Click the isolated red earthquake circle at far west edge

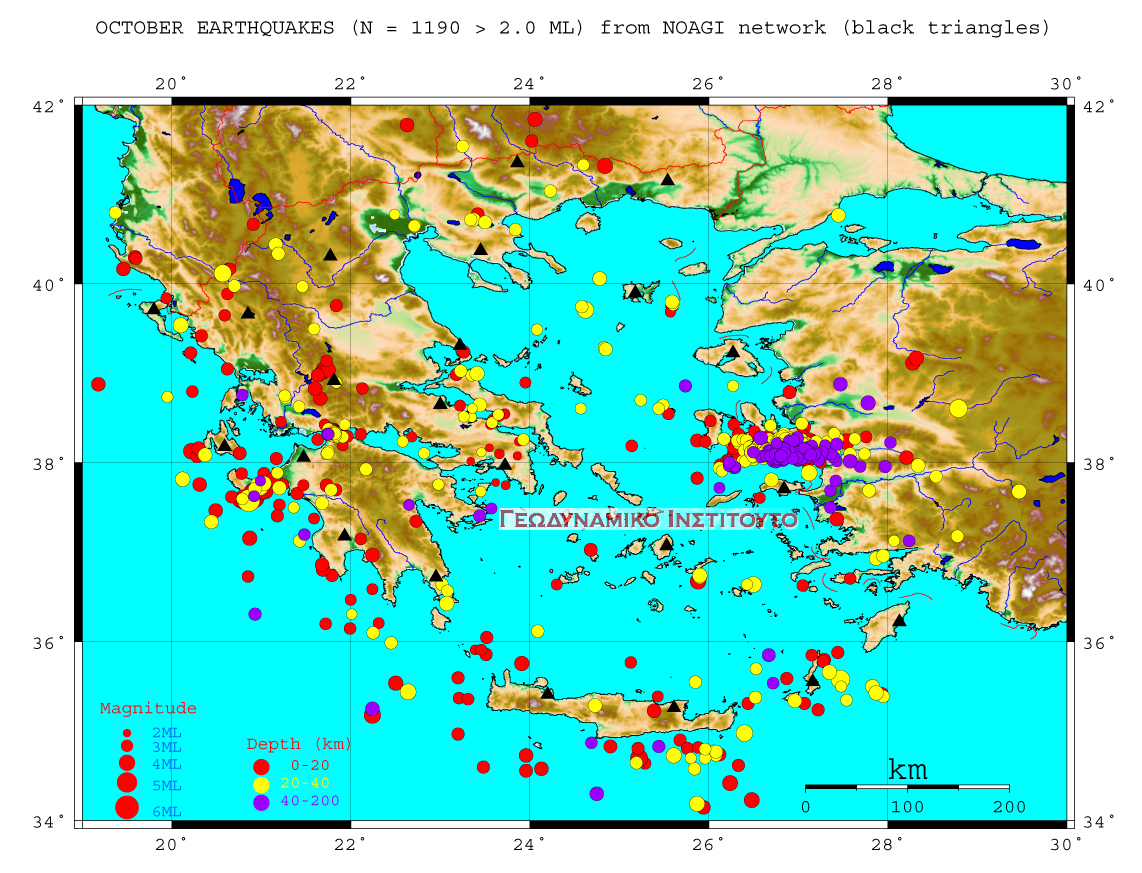coord(98,384)
